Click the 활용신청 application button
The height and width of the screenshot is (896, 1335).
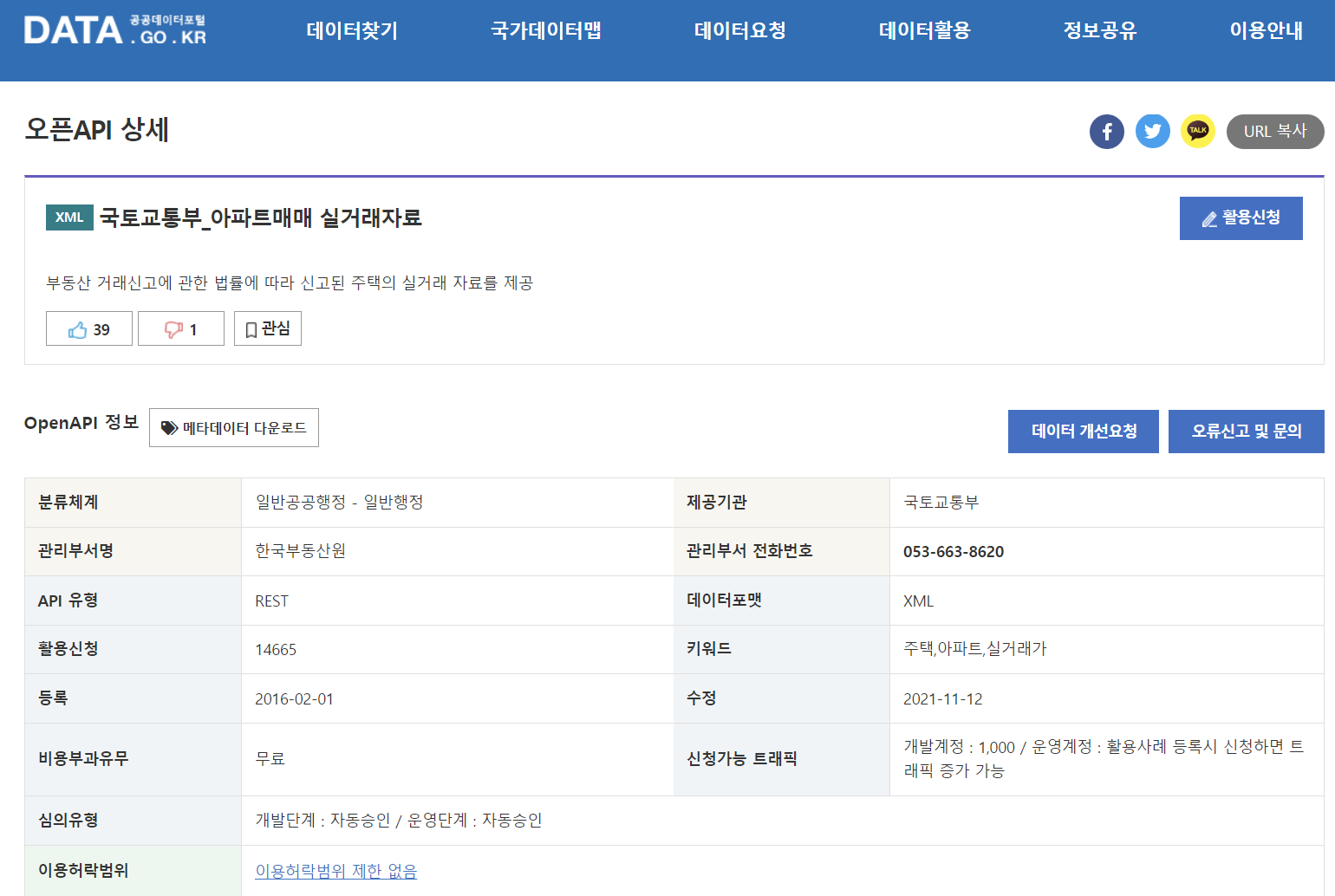[1241, 218]
